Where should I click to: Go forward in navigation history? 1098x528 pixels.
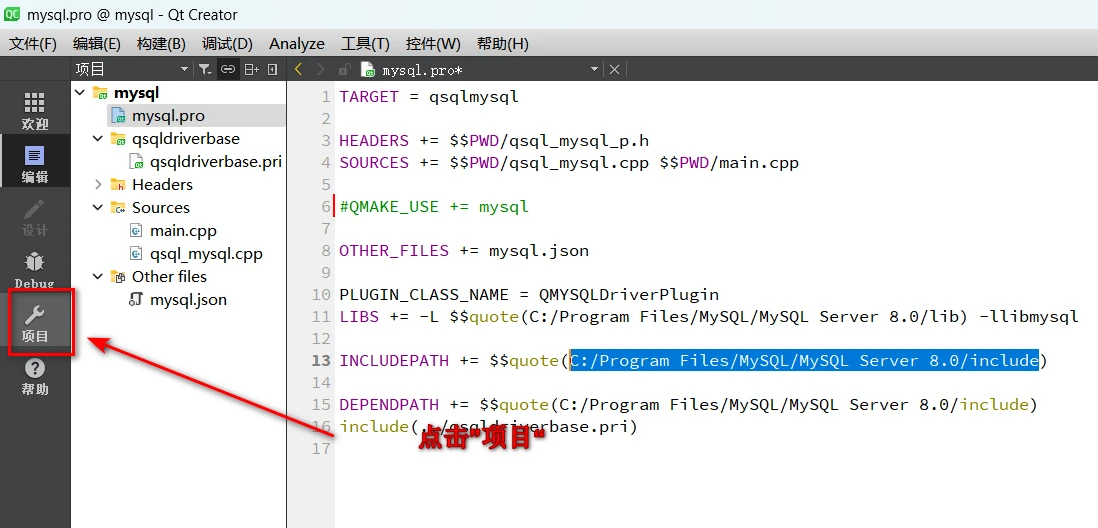click(x=320, y=69)
